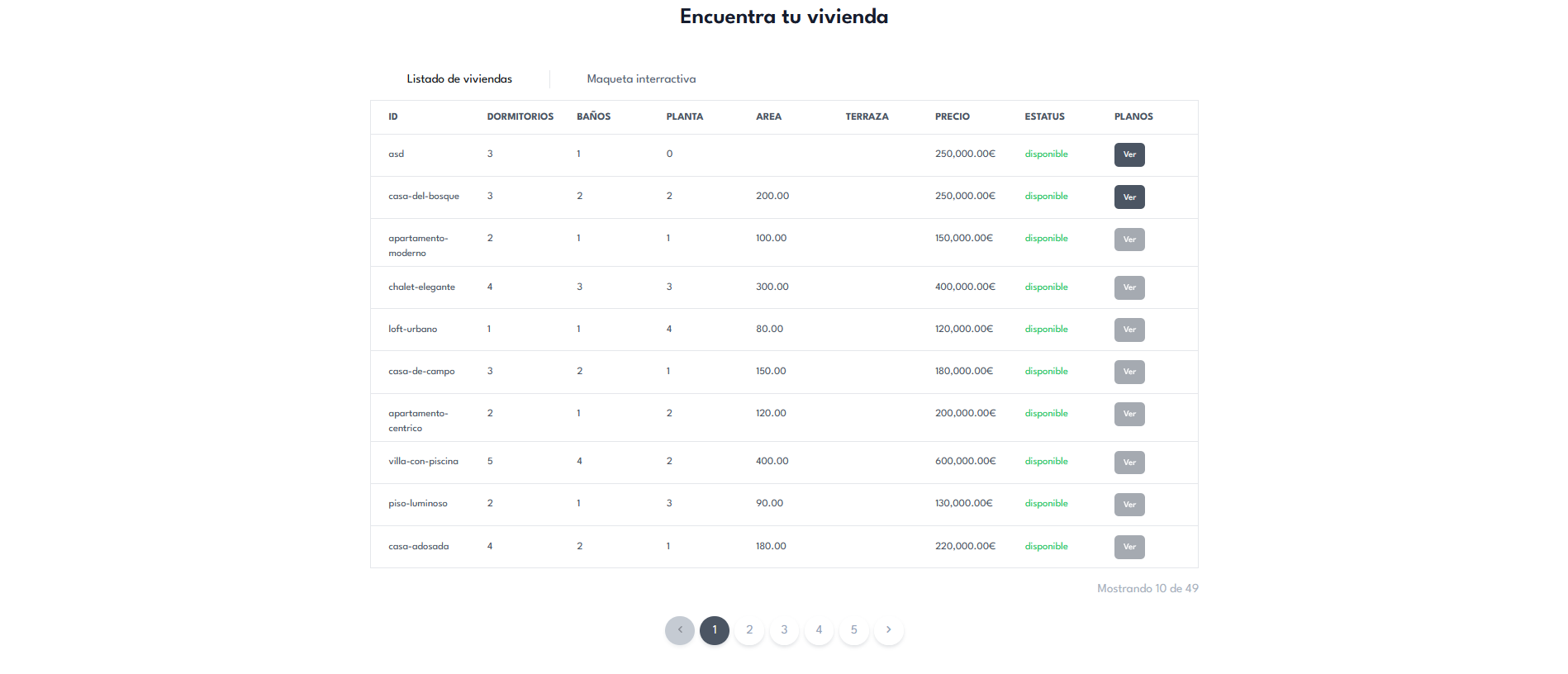View plans for casa-del-bosque
1568x674 pixels.
[x=1128, y=197]
